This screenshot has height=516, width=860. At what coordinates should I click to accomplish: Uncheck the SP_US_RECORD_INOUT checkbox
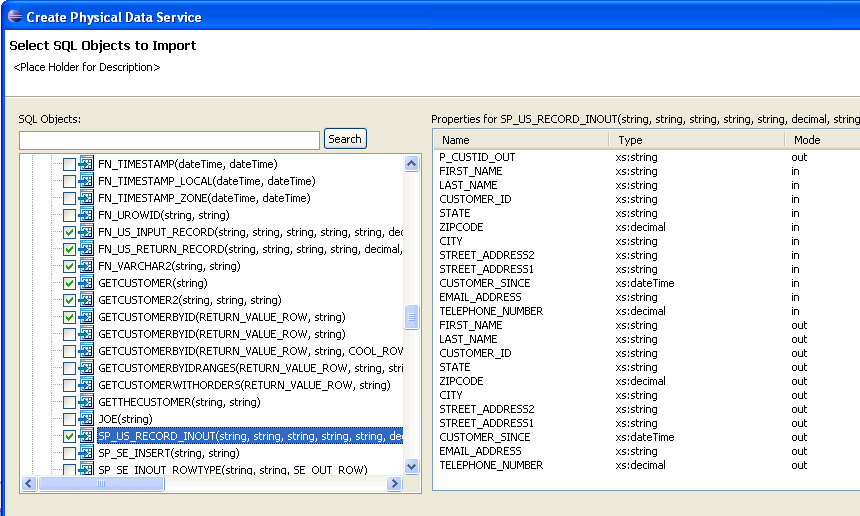(69, 436)
